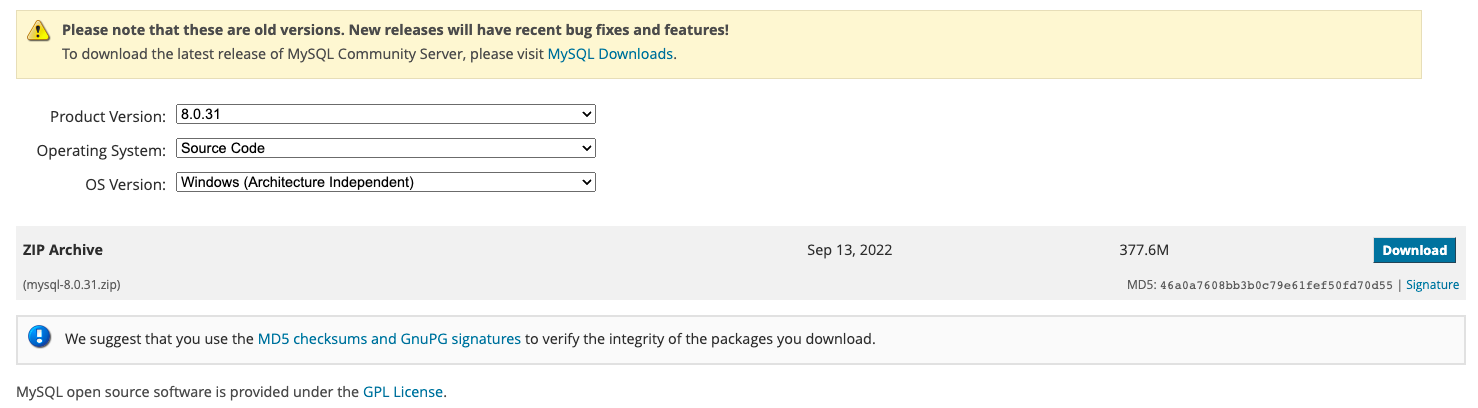Click the mysql-8.0.31.zip filename text
The height and width of the screenshot is (408, 1478).
coord(72,285)
